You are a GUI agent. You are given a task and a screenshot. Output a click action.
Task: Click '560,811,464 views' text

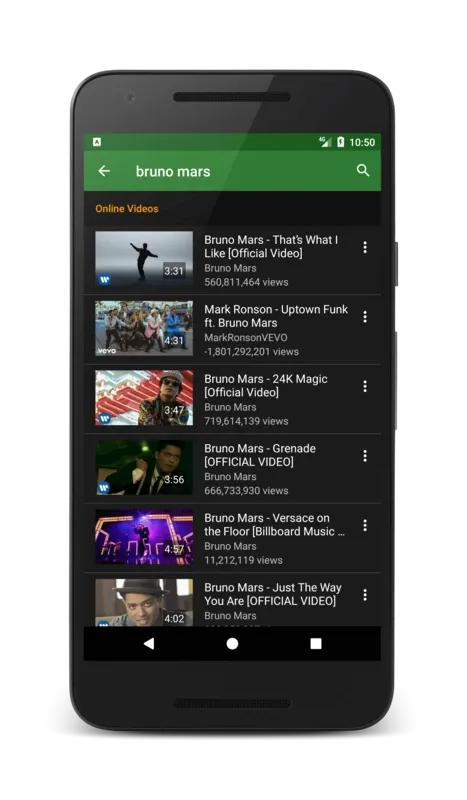tap(246, 282)
